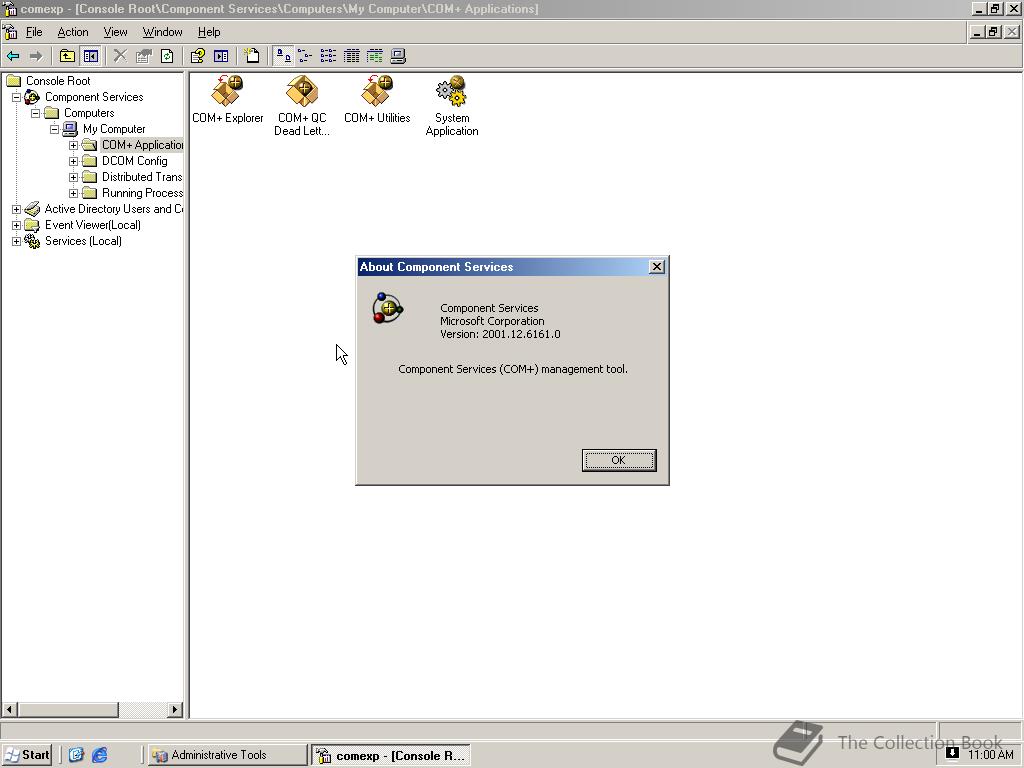Toggle Show/Hide Console Tree button

pyautogui.click(x=90, y=56)
